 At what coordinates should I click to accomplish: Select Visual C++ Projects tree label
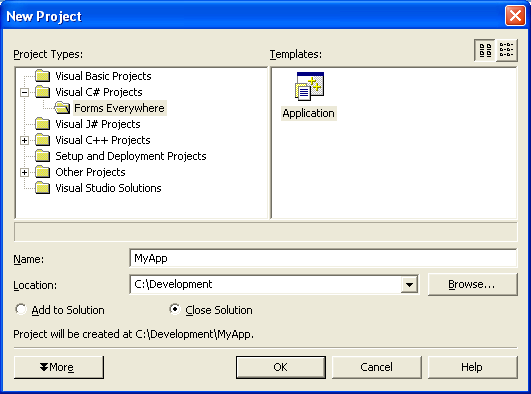click(x=103, y=140)
